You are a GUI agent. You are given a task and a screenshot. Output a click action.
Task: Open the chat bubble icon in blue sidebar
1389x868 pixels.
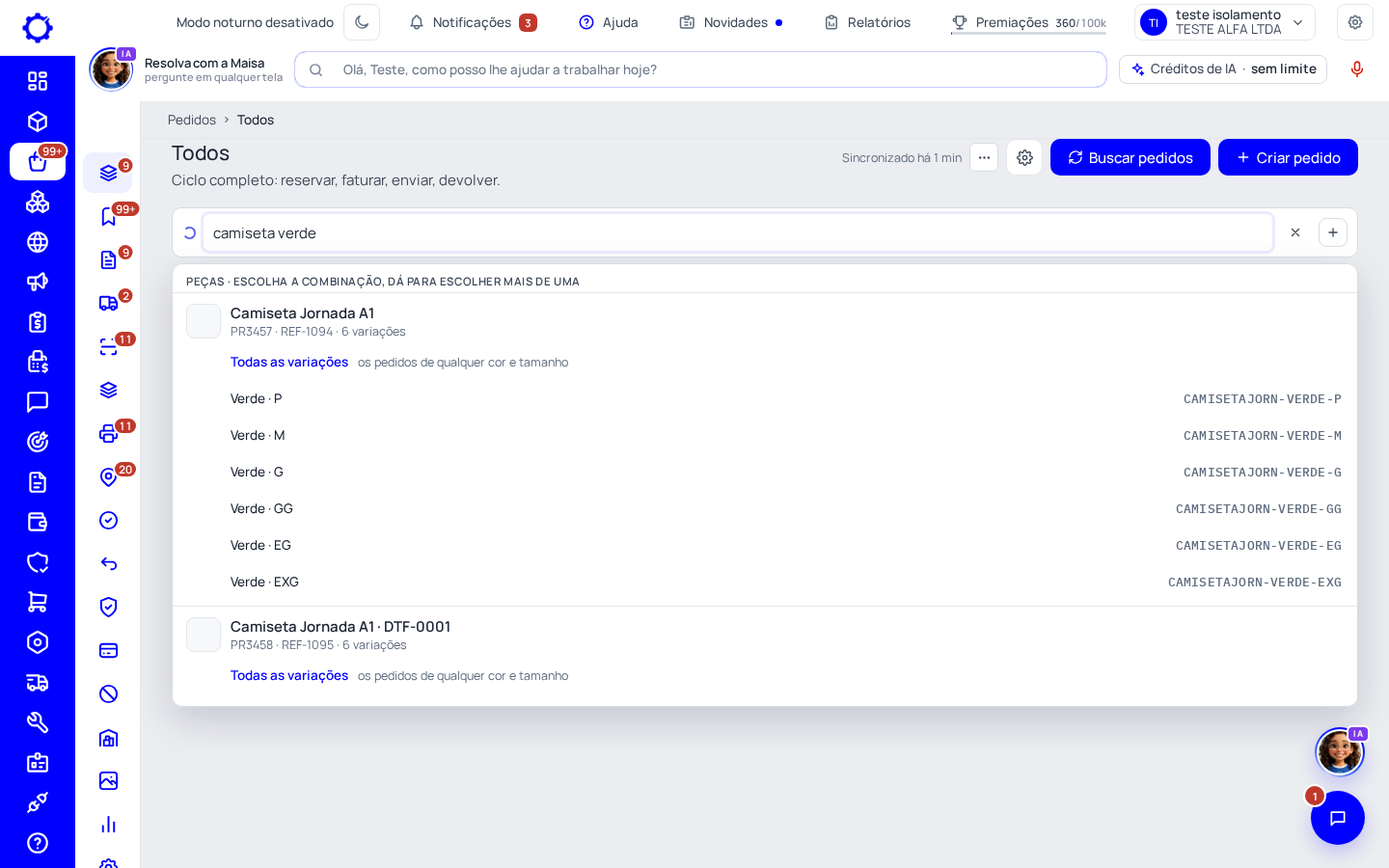(38, 401)
